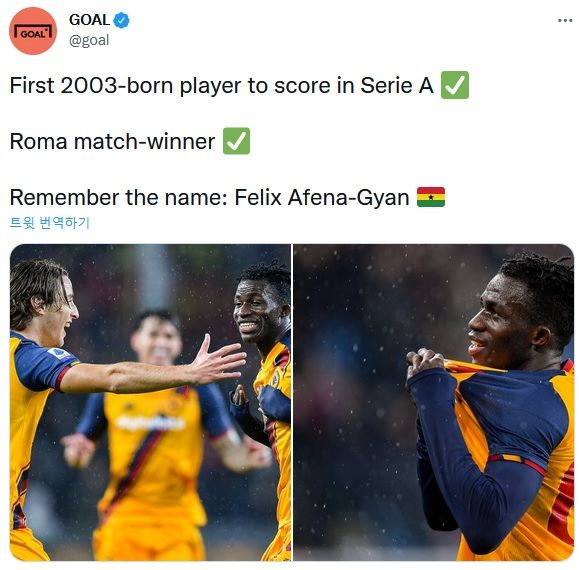The height and width of the screenshot is (570, 579).
Task: Open the left celebration photo
Action: pyautogui.click(x=150, y=402)
